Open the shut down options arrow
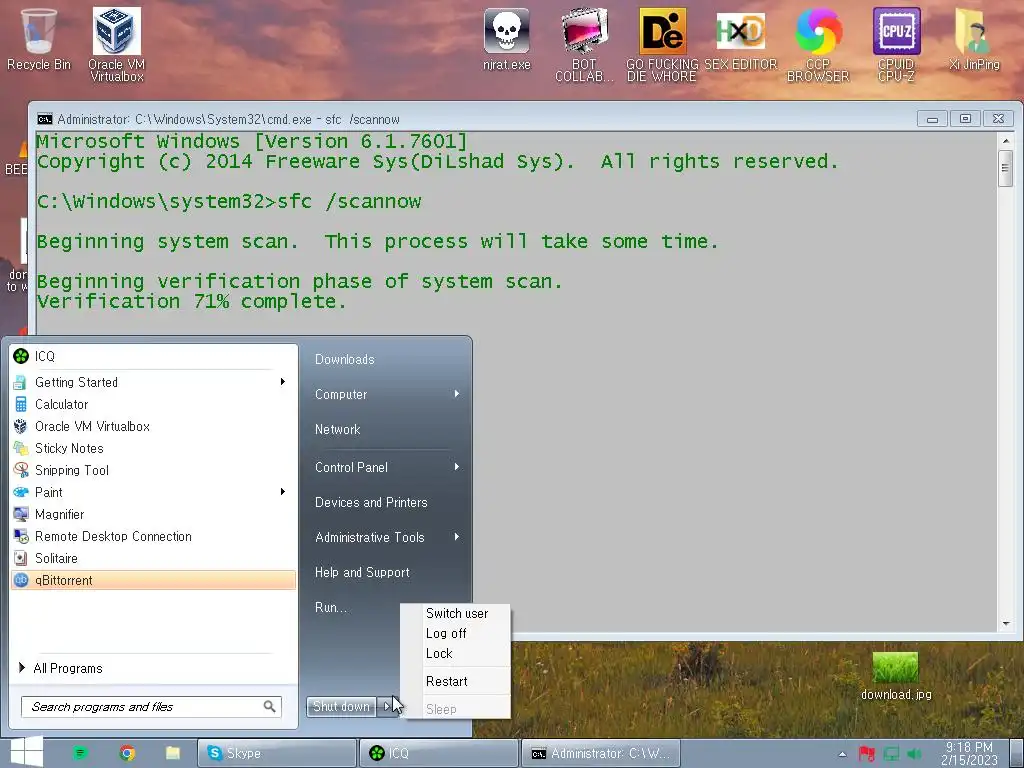 click(387, 706)
